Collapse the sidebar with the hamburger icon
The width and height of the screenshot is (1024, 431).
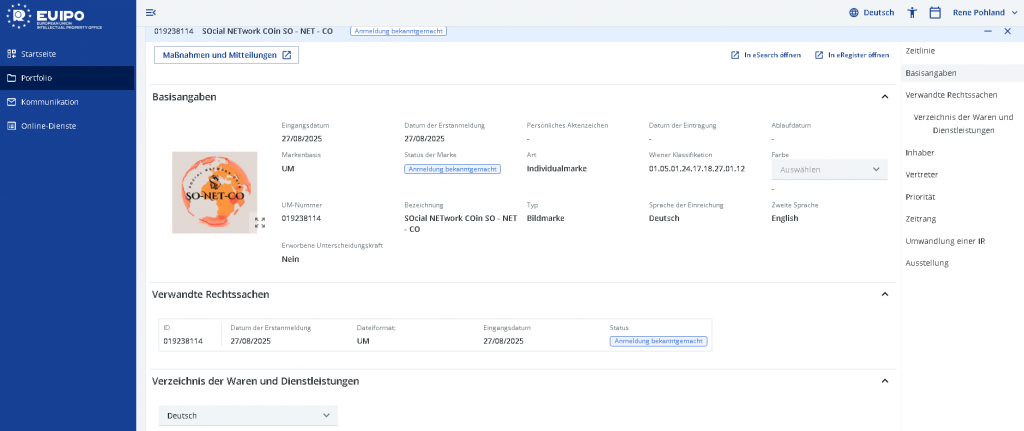(x=151, y=12)
